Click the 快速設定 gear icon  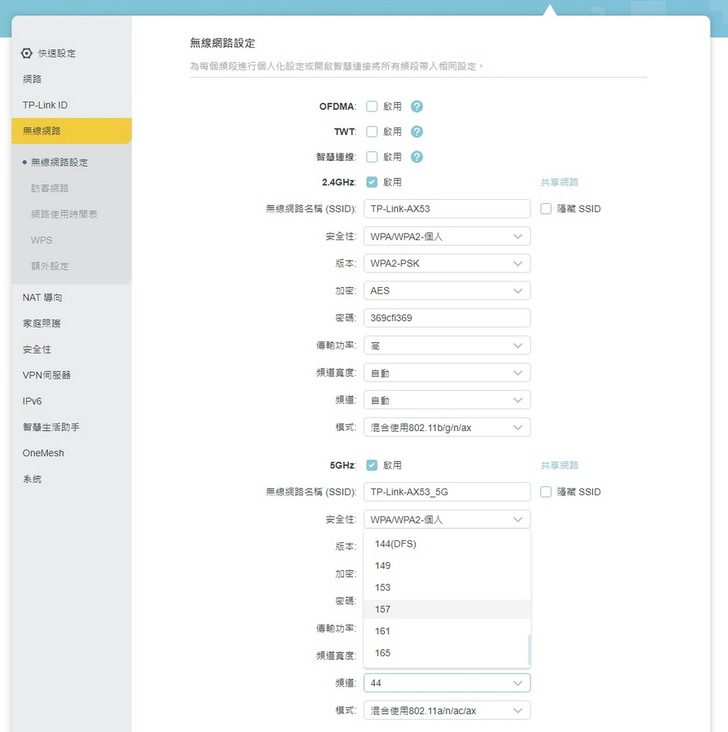[x=27, y=53]
